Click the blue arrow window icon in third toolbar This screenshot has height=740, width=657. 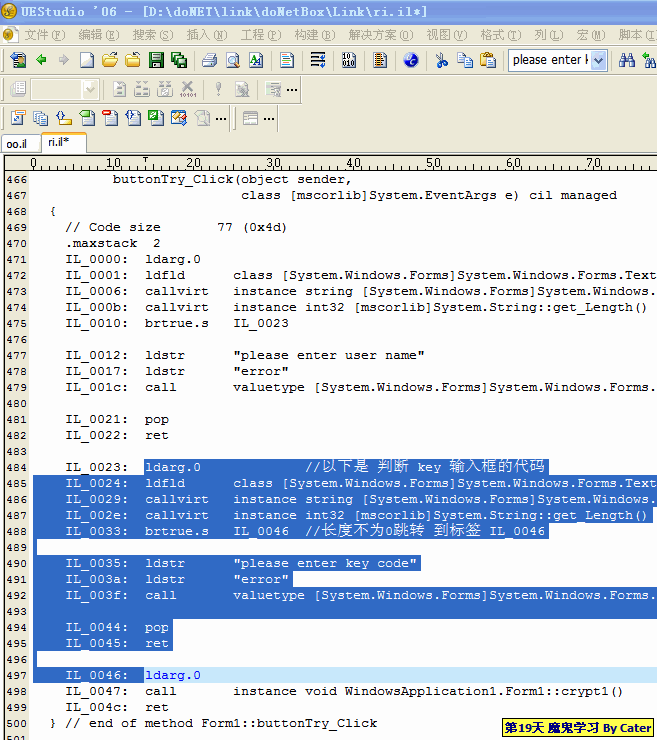tap(18, 118)
